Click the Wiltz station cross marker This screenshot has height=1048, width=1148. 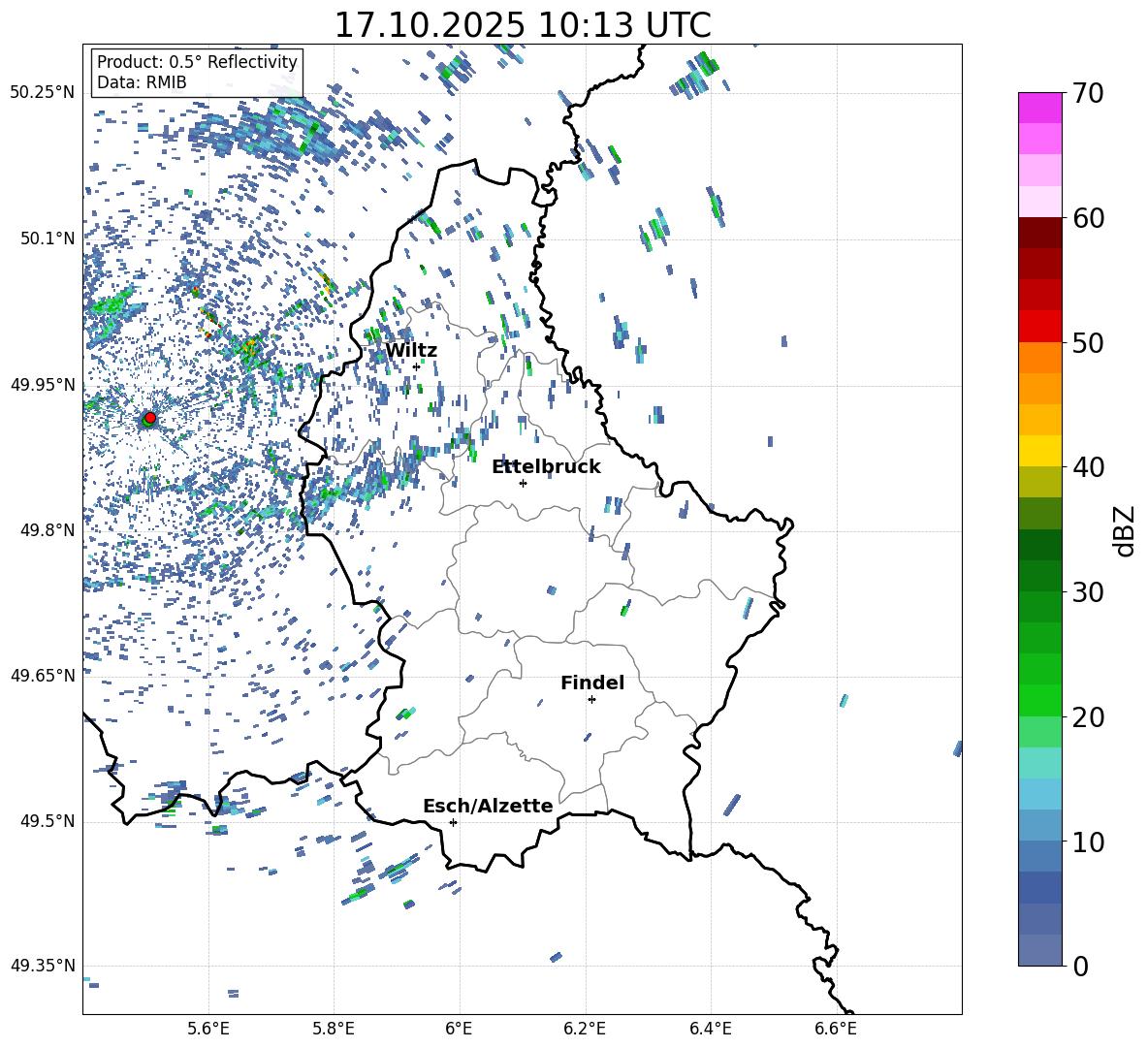tap(417, 366)
